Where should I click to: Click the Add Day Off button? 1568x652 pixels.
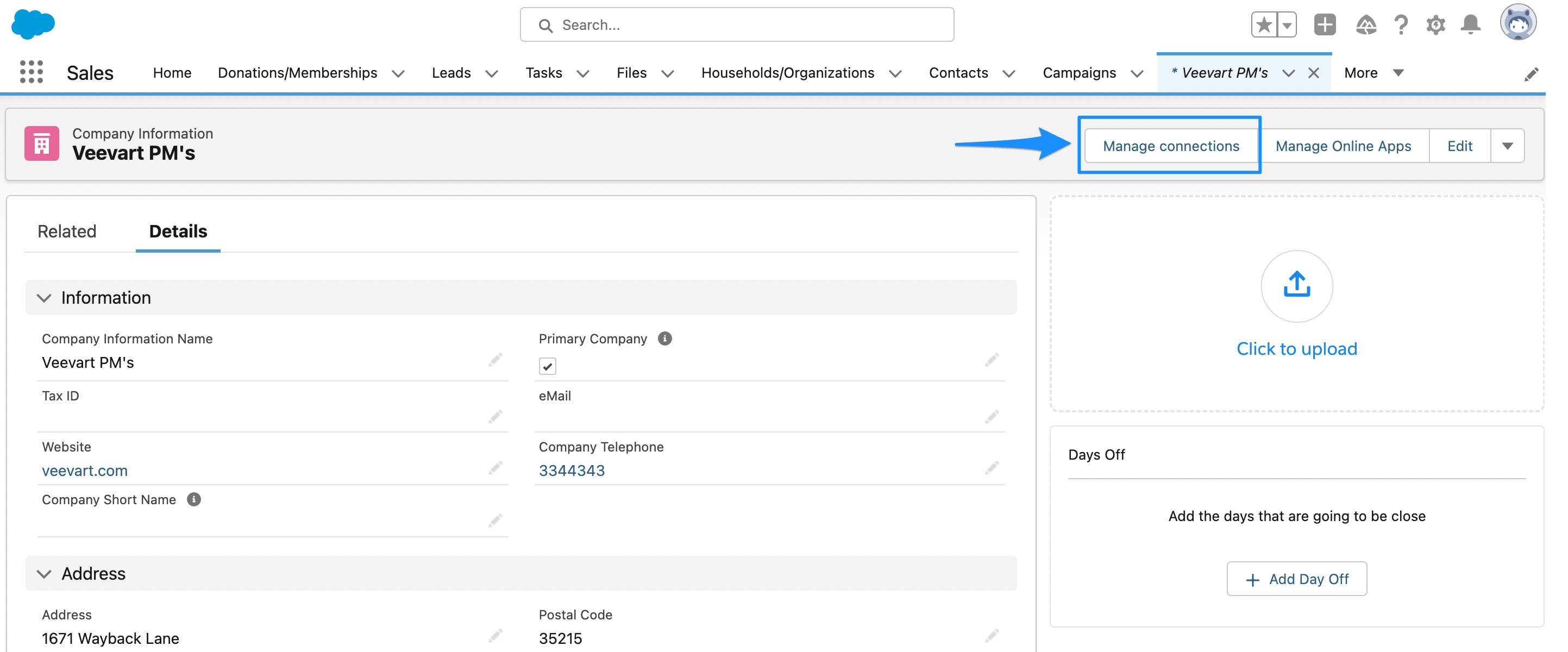(1296, 578)
